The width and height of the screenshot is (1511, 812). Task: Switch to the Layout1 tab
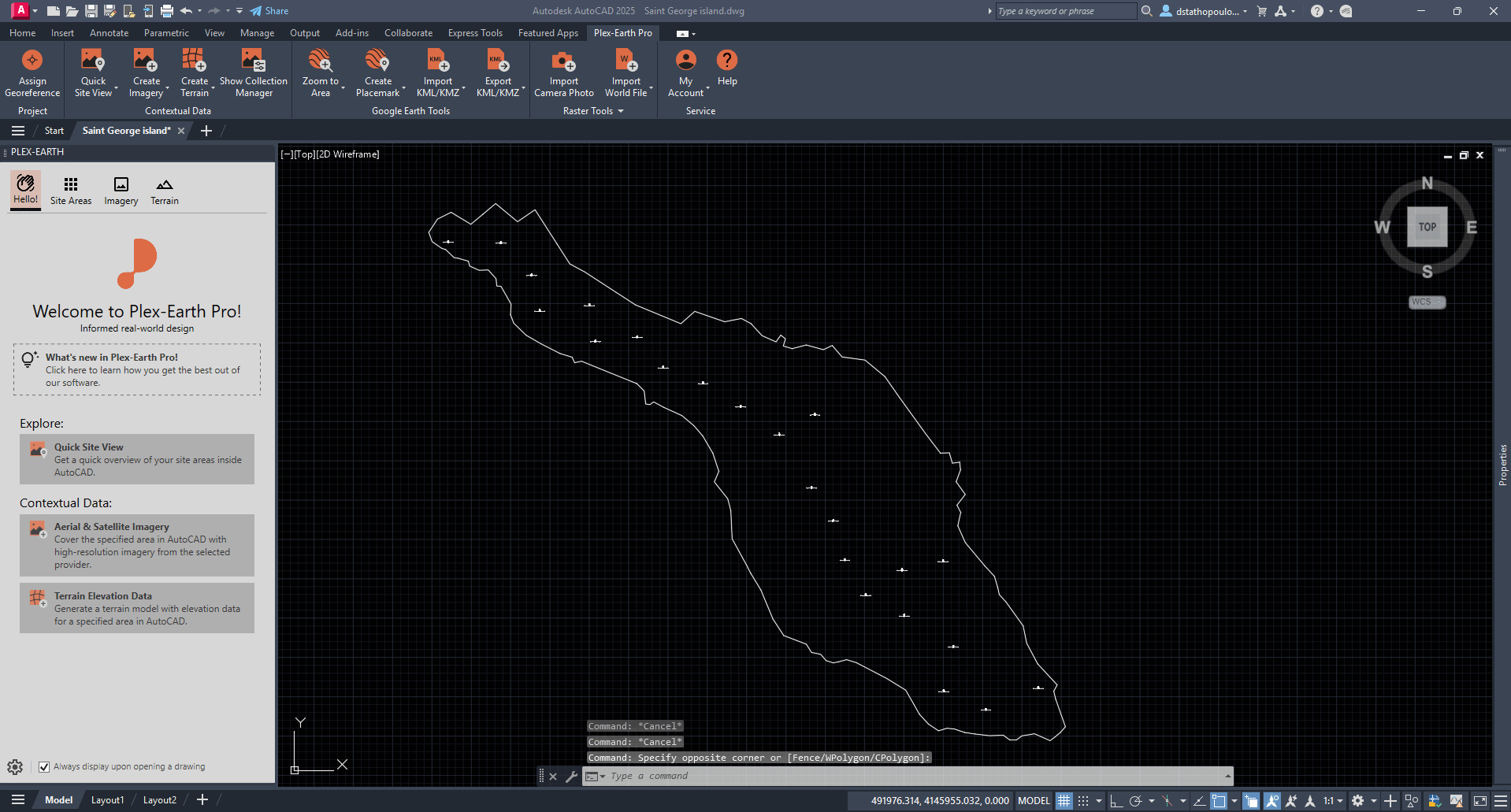pyautogui.click(x=107, y=800)
